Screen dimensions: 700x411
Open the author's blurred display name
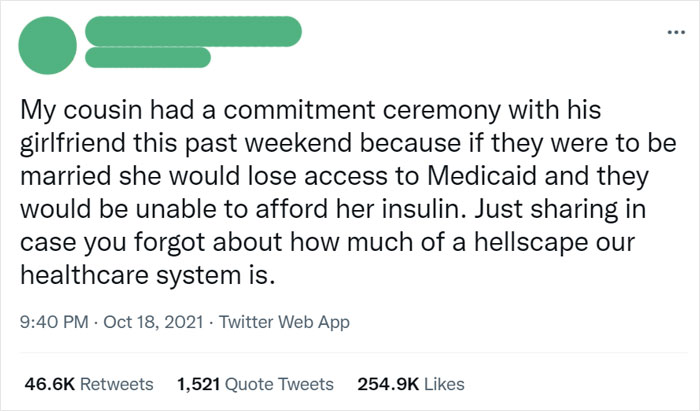pyautogui.click(x=193, y=31)
